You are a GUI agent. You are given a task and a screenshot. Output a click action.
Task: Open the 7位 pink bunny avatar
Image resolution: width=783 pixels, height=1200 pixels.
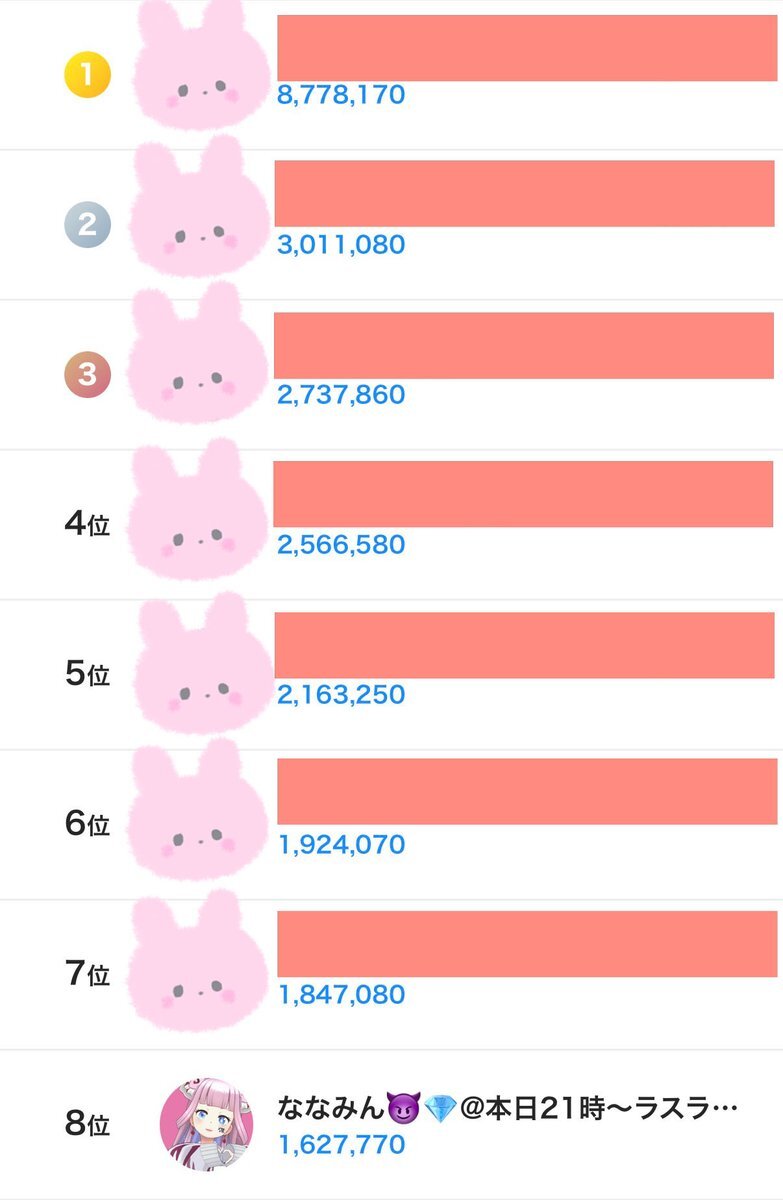click(200, 965)
